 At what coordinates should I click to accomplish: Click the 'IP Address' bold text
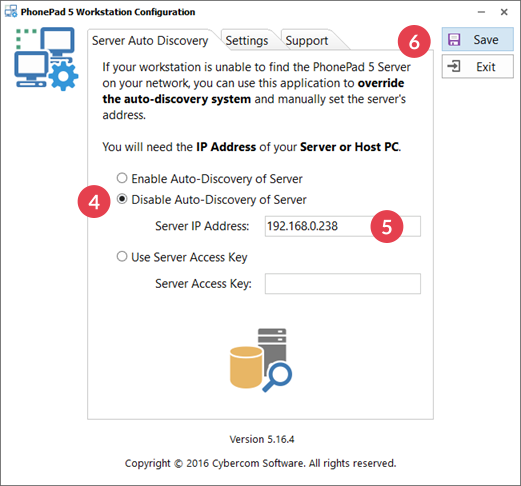(x=226, y=147)
